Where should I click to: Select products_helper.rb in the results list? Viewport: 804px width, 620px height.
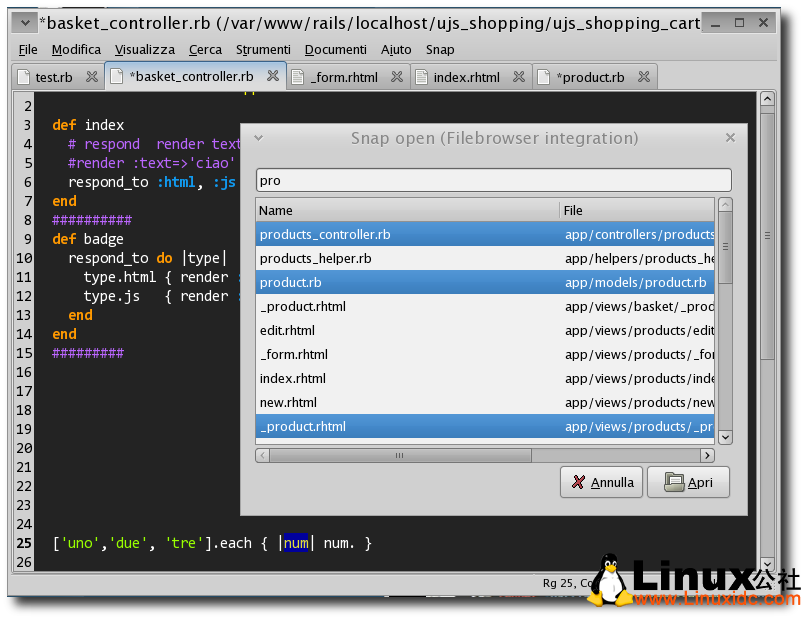pyautogui.click(x=315, y=258)
